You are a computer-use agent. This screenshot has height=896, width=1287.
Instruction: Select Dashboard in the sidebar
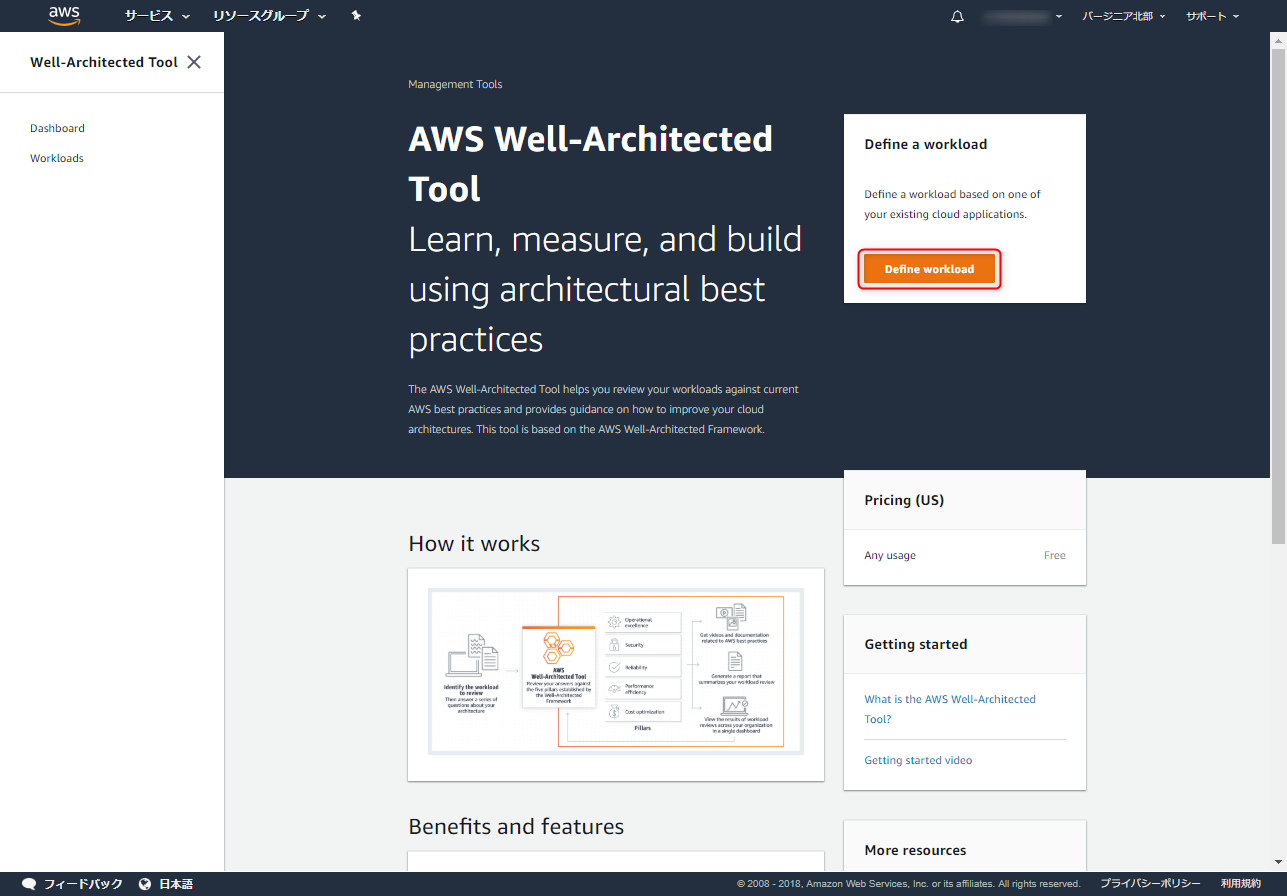[57, 128]
